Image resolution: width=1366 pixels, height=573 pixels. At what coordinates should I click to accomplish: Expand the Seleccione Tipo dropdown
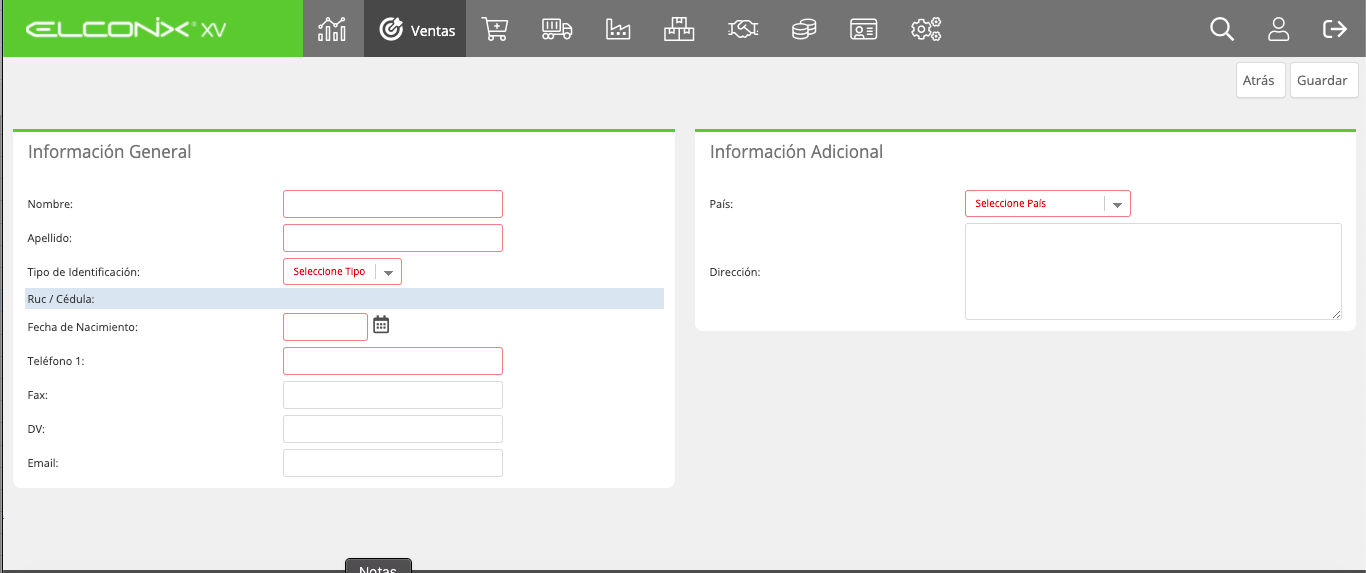pyautogui.click(x=342, y=271)
